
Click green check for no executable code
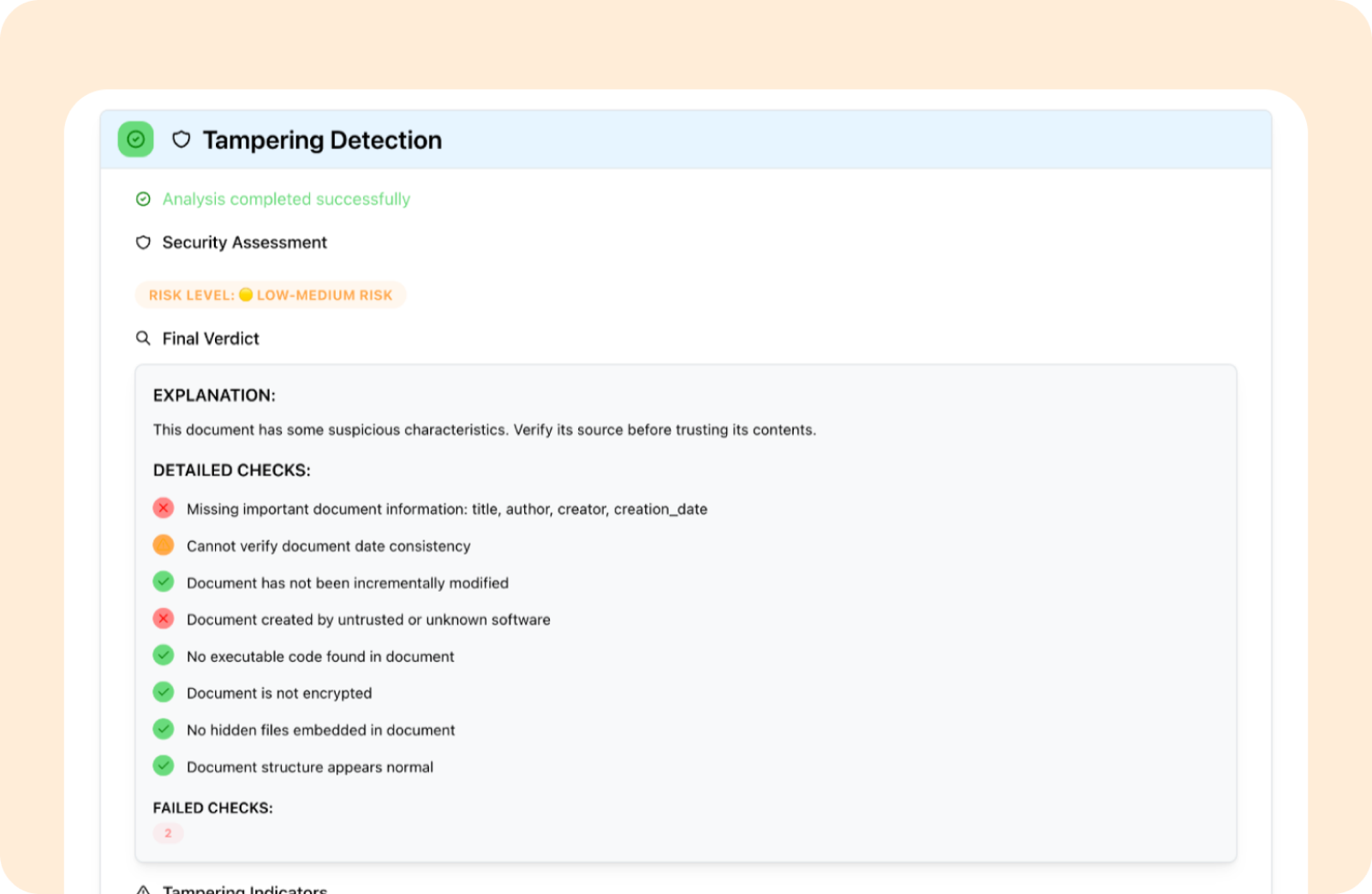tap(164, 656)
